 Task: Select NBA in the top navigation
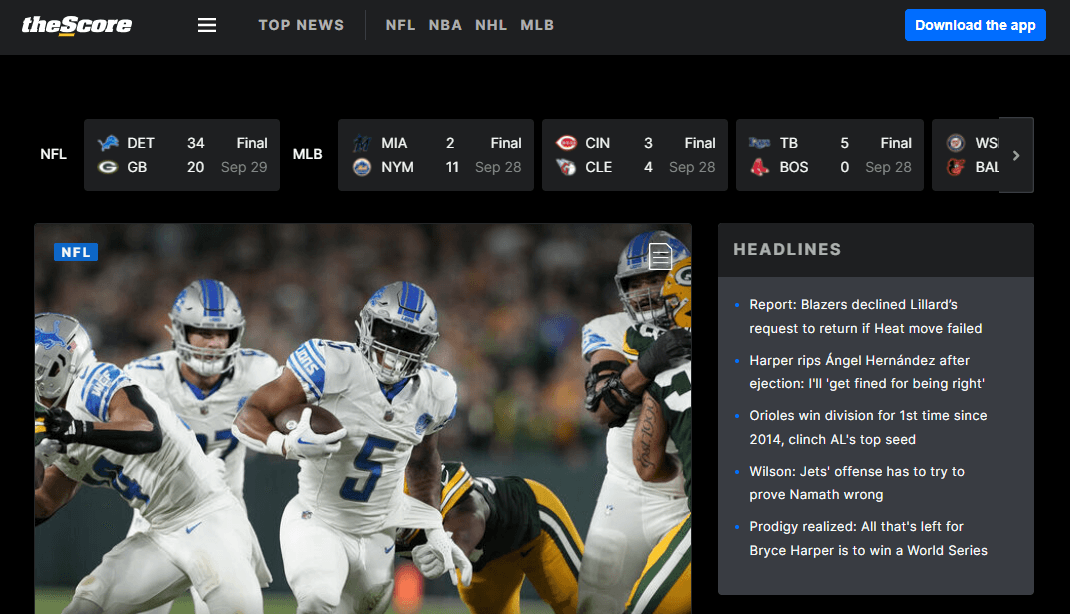tap(445, 25)
